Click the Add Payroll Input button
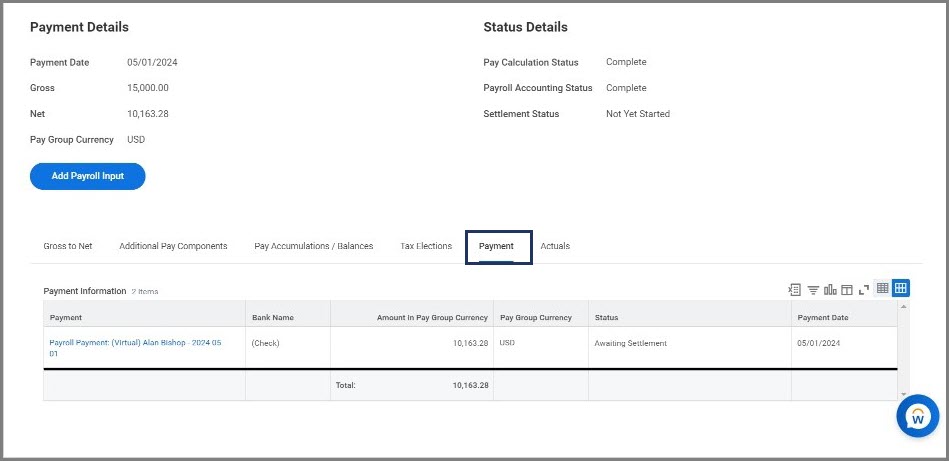 (88, 176)
